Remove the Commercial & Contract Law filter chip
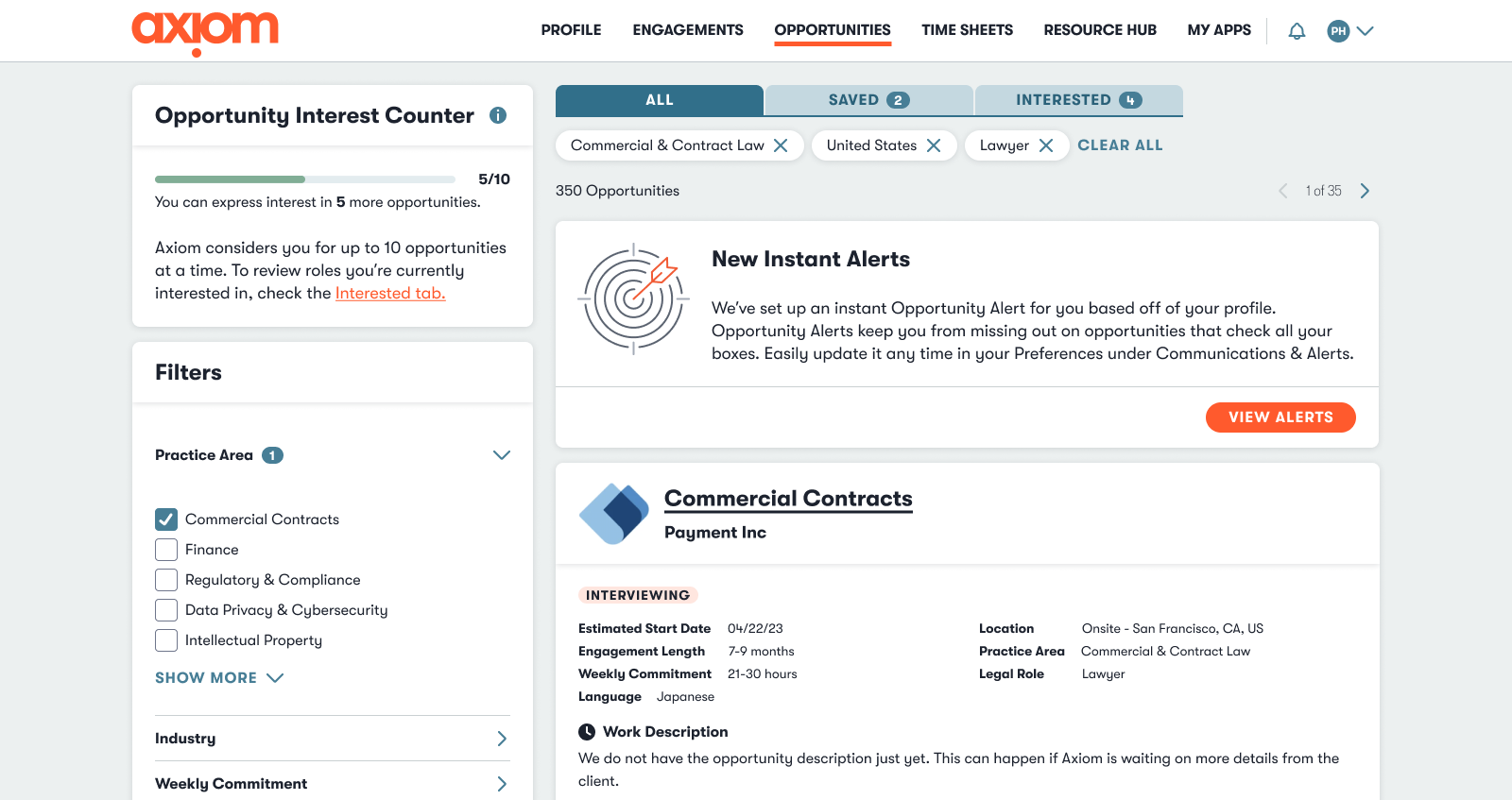Image resolution: width=1512 pixels, height=800 pixels. [781, 145]
